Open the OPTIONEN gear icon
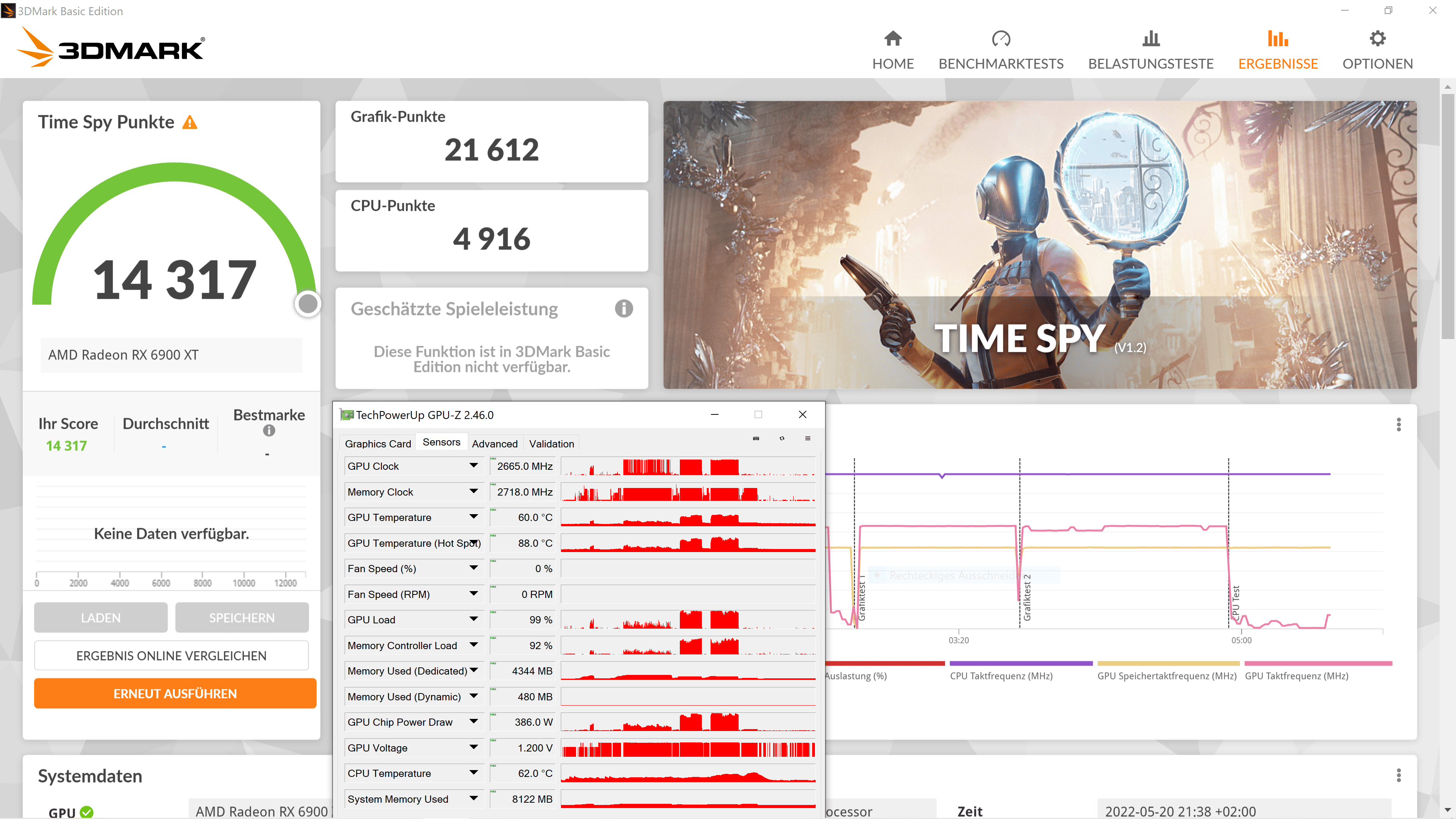The height and width of the screenshot is (819, 1456). (1378, 38)
